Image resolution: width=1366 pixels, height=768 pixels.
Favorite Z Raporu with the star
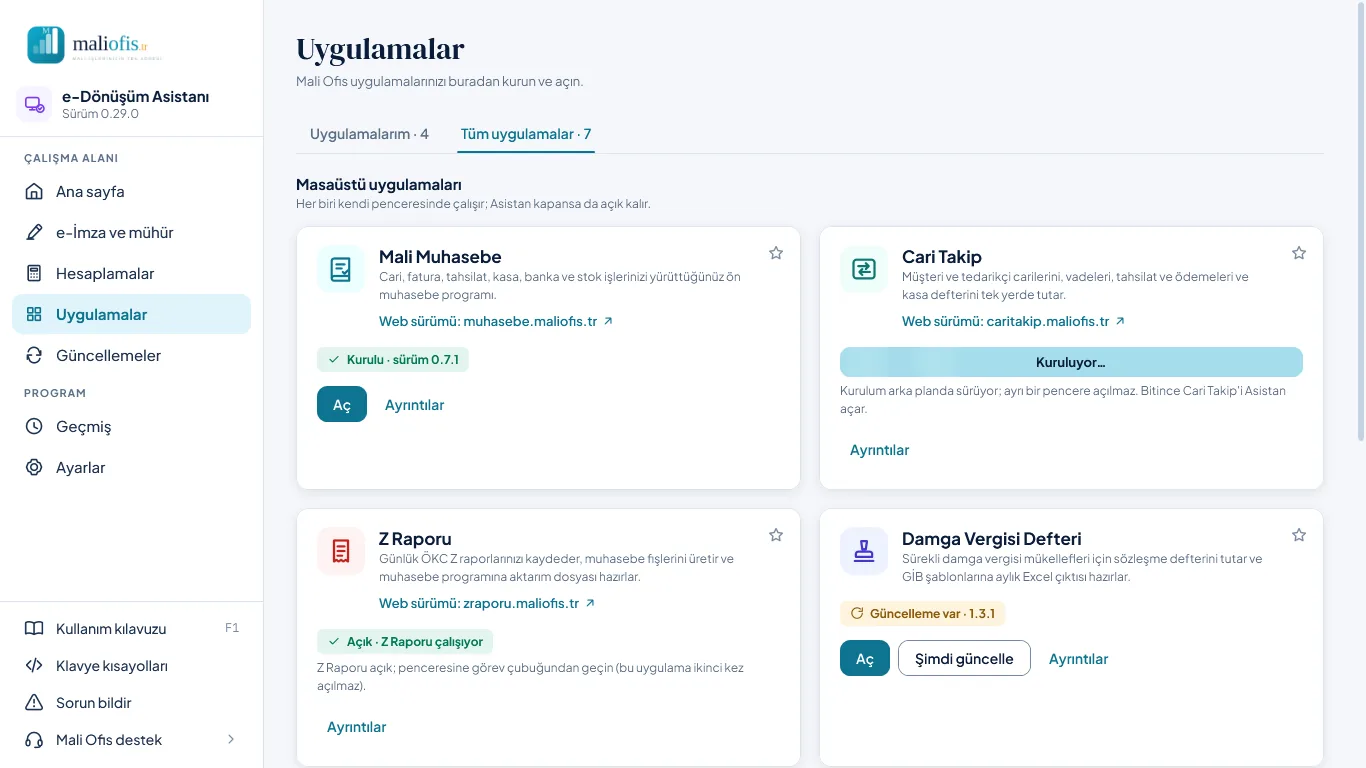(x=776, y=535)
